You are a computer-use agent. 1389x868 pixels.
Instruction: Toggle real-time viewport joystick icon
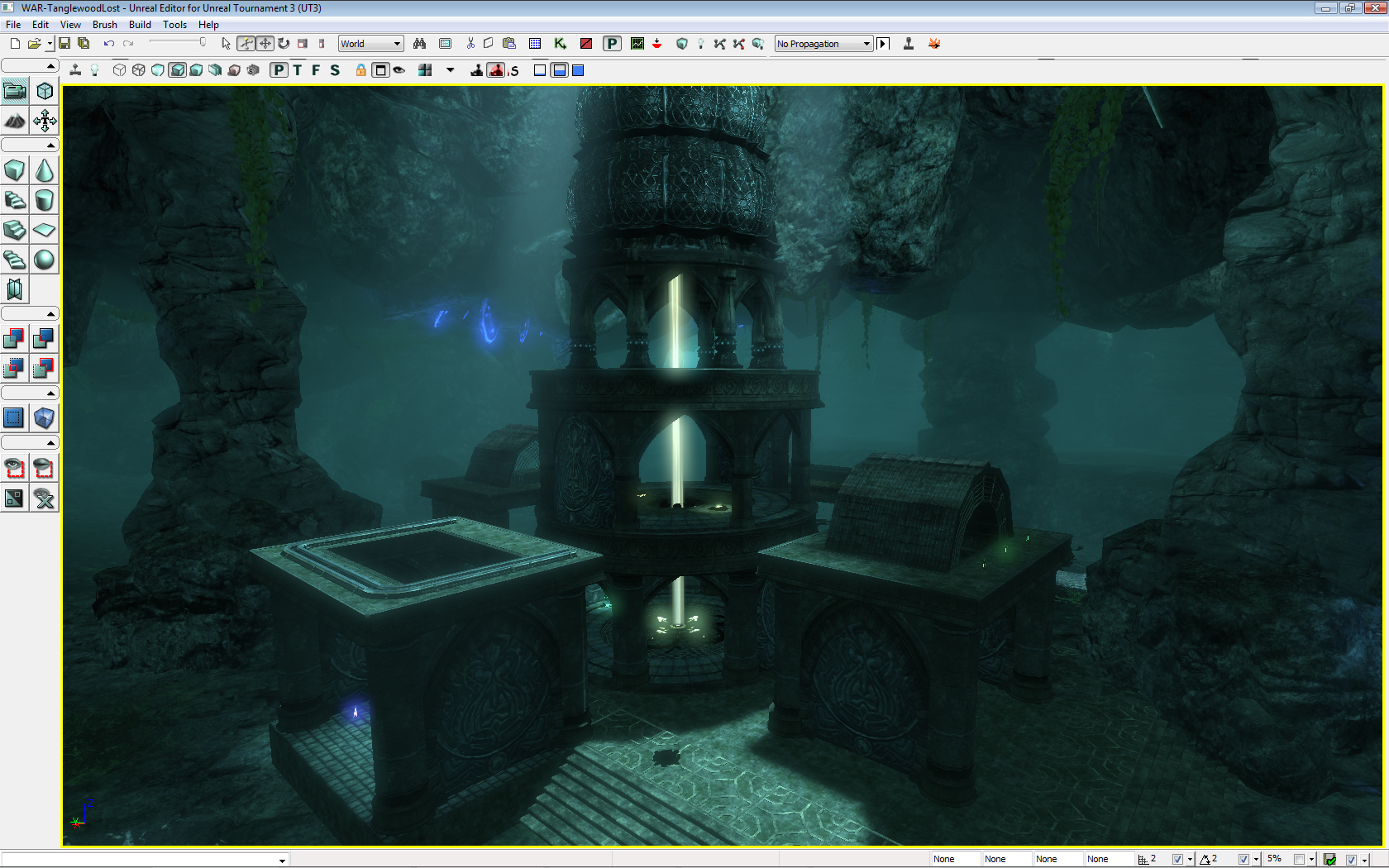(x=75, y=70)
